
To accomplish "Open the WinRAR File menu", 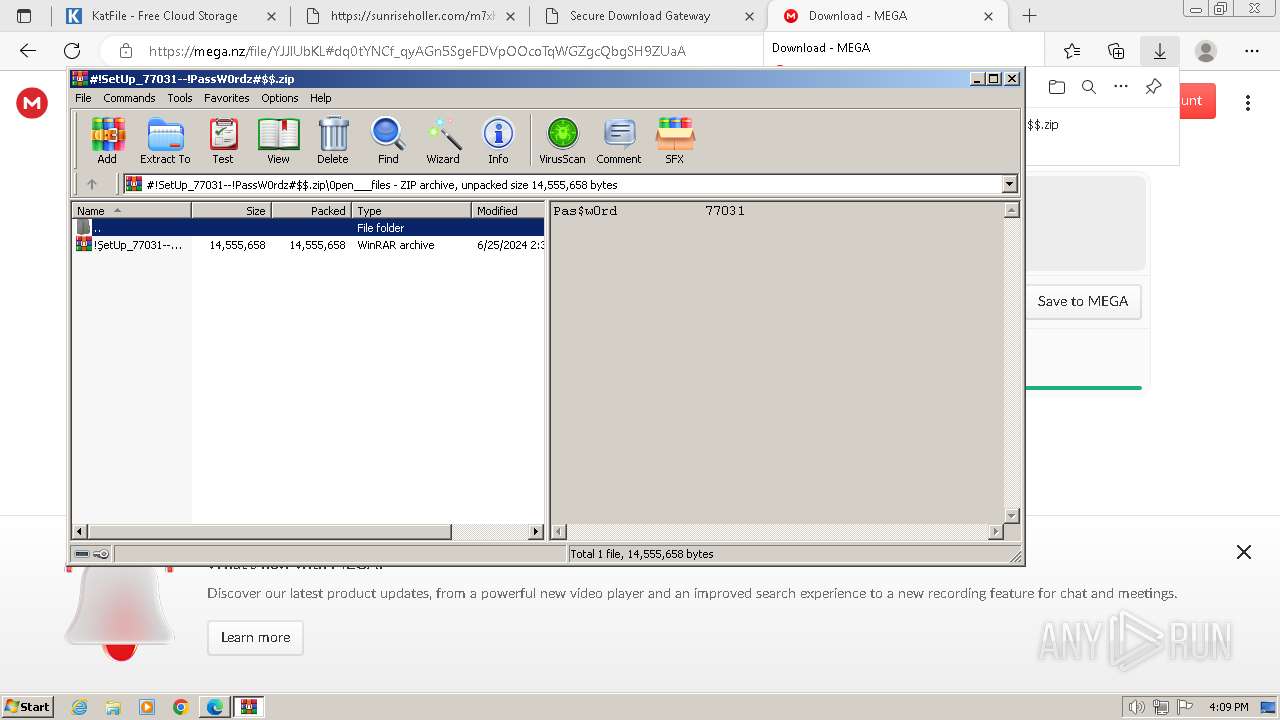I will [x=83, y=98].
